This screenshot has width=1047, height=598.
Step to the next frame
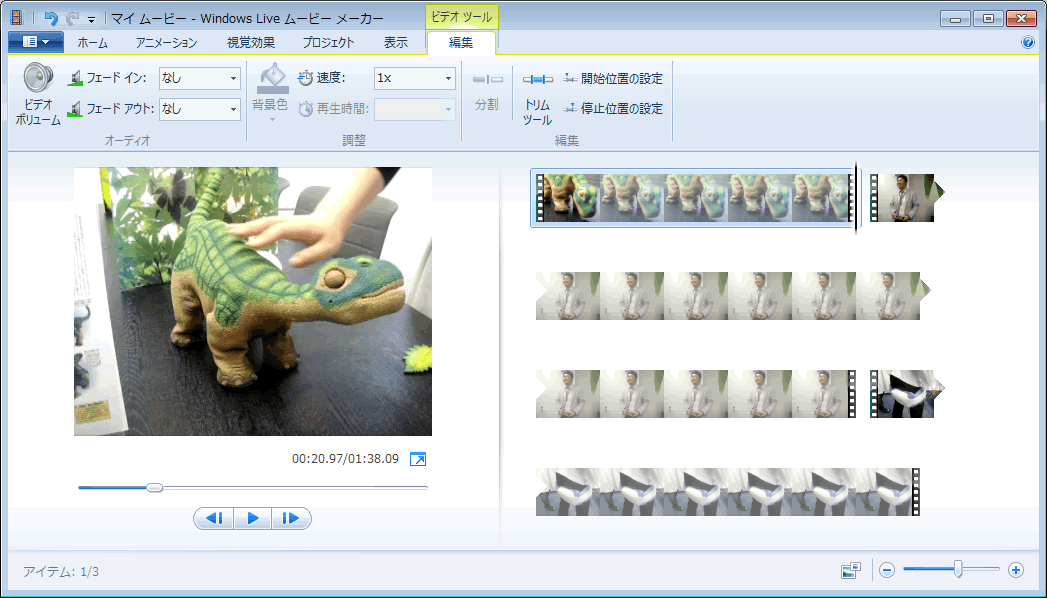click(x=291, y=518)
